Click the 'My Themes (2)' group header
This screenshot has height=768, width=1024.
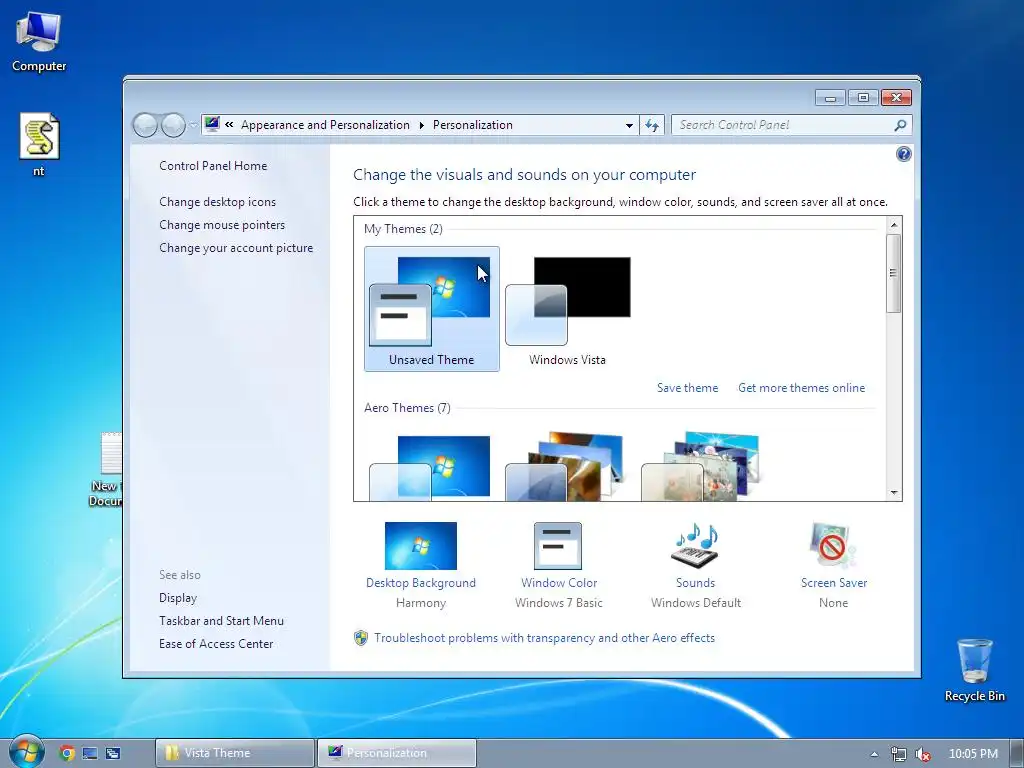point(403,229)
